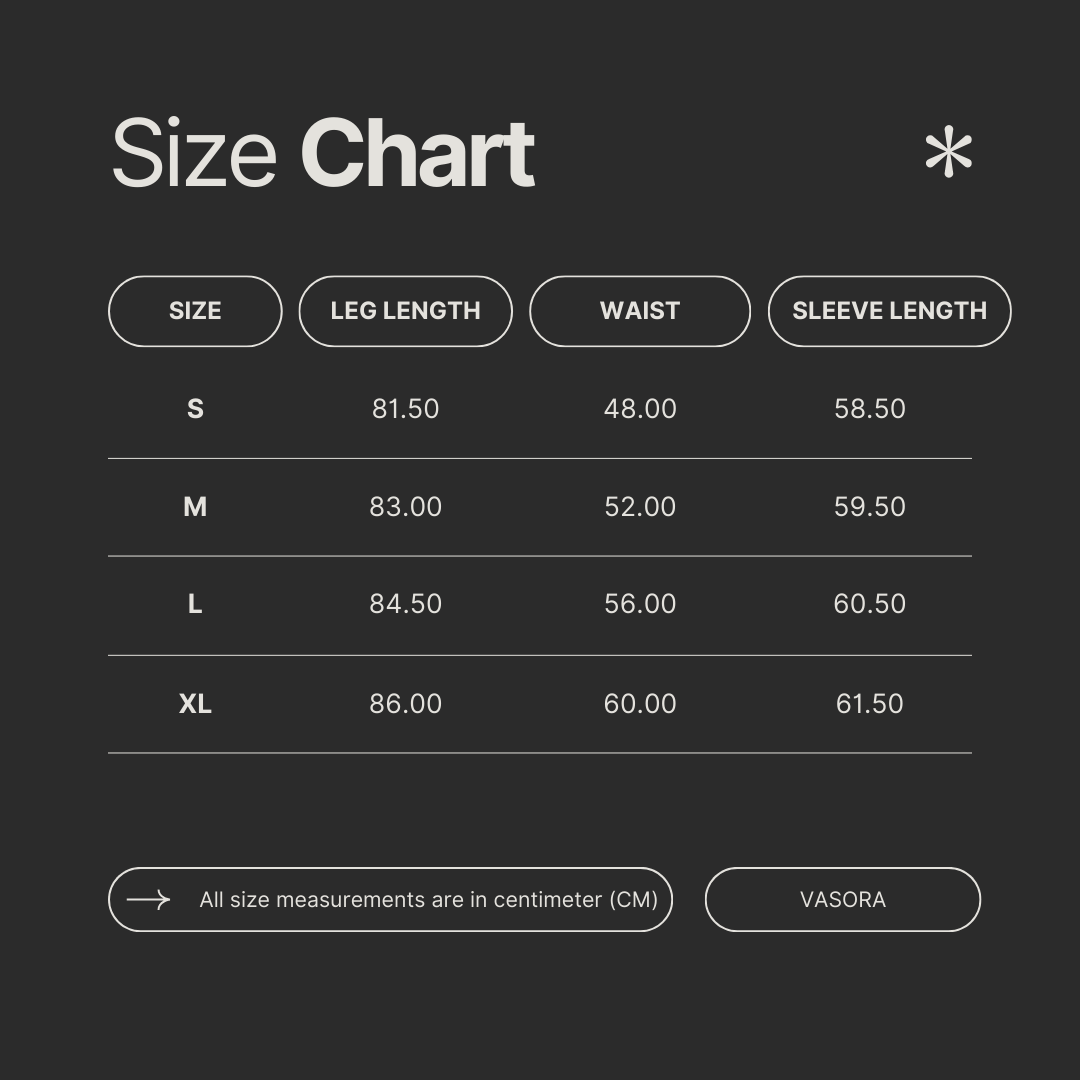Screen dimensions: 1080x1080
Task: Select the S size row label
Action: coord(195,409)
